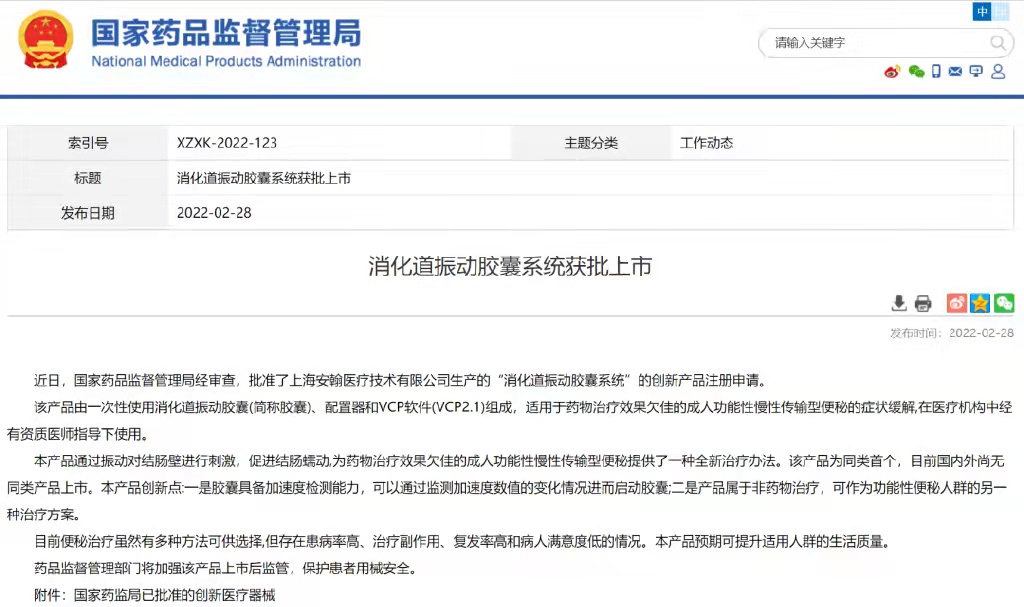1024x607 pixels.
Task: Download the article using the download icon
Action: click(x=899, y=303)
